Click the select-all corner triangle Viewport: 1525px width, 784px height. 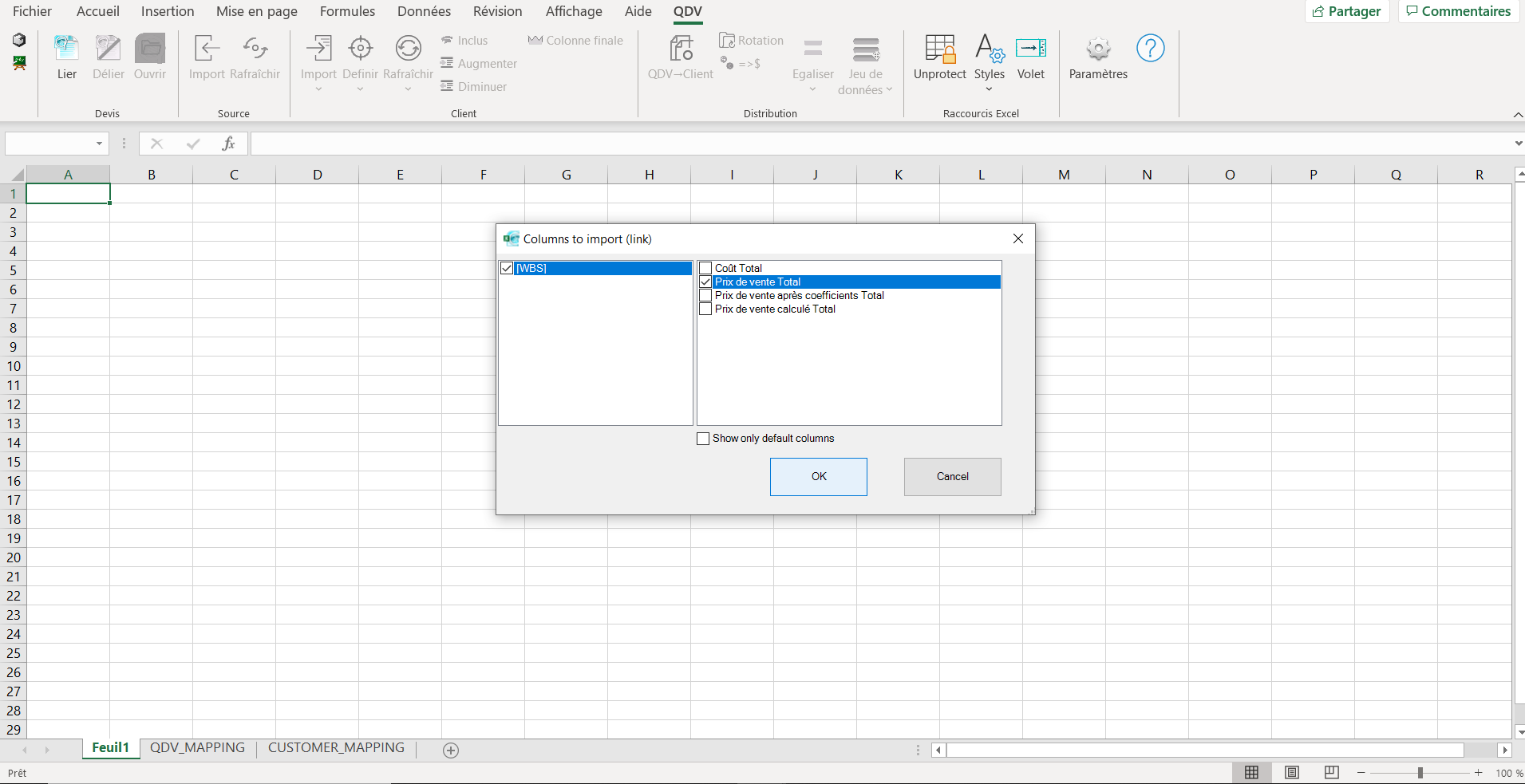tap(17, 175)
